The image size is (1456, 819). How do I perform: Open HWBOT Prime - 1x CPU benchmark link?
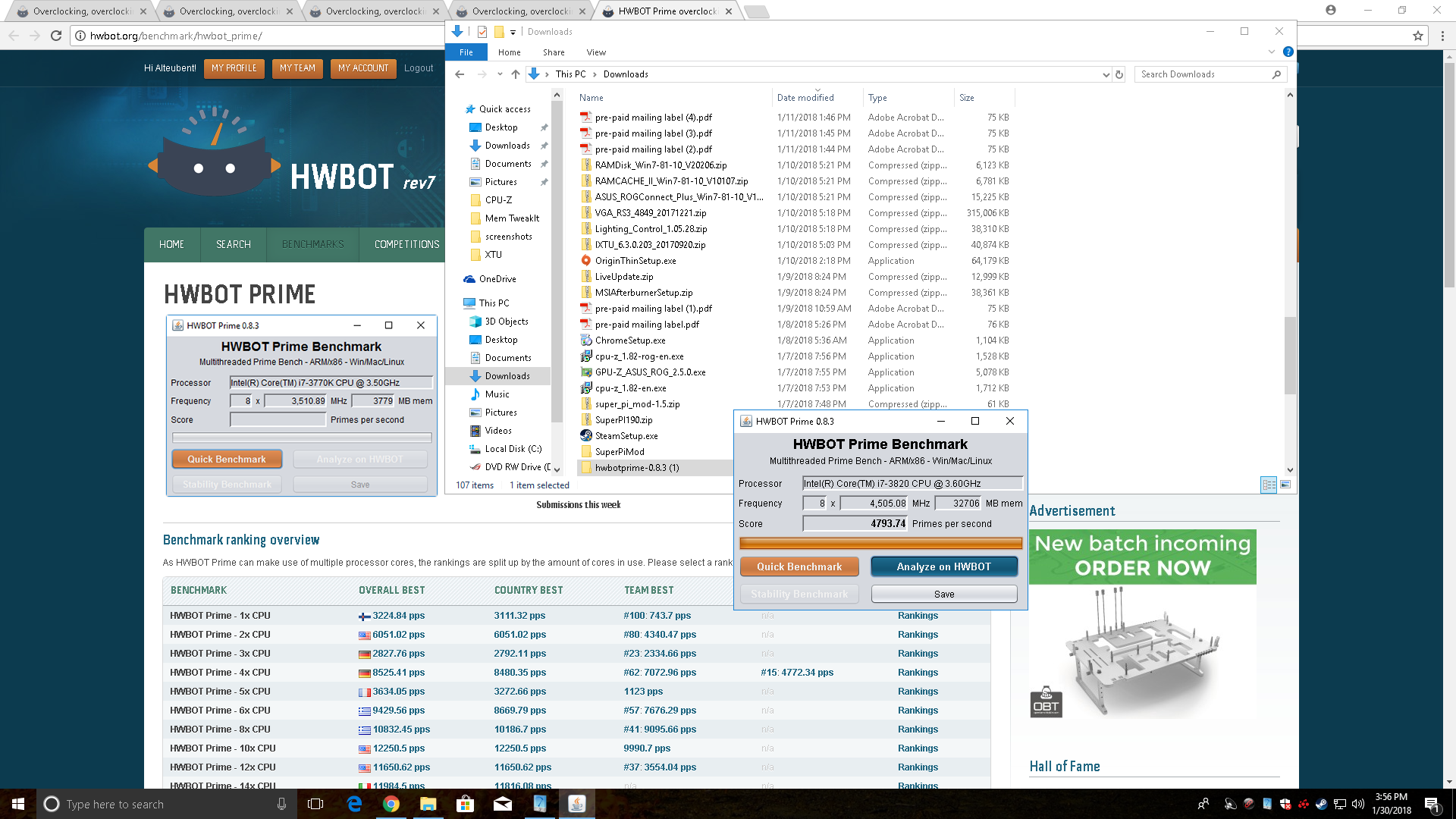coord(220,616)
